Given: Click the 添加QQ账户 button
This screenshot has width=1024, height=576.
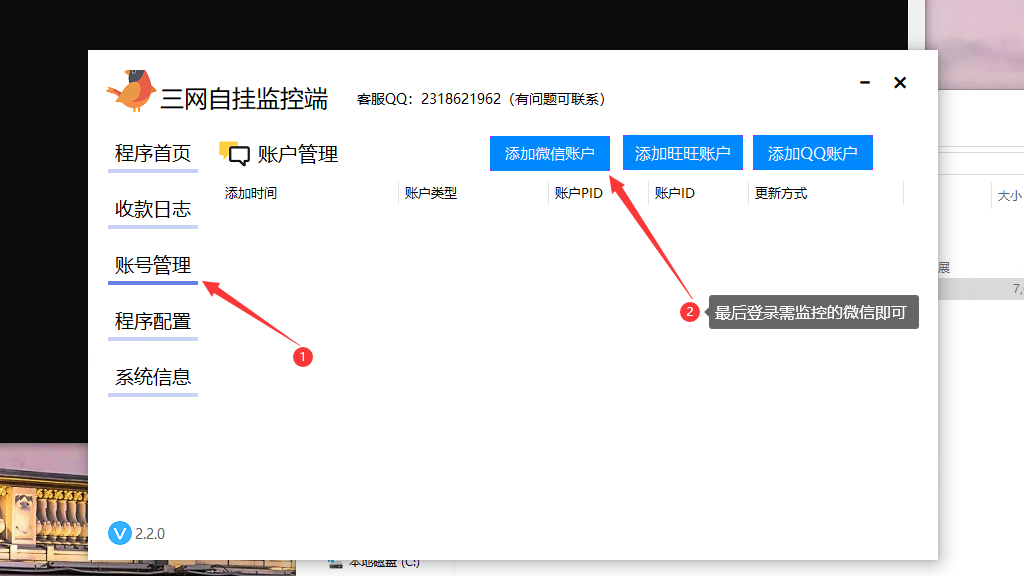Looking at the screenshot, I should pyautogui.click(x=812, y=152).
